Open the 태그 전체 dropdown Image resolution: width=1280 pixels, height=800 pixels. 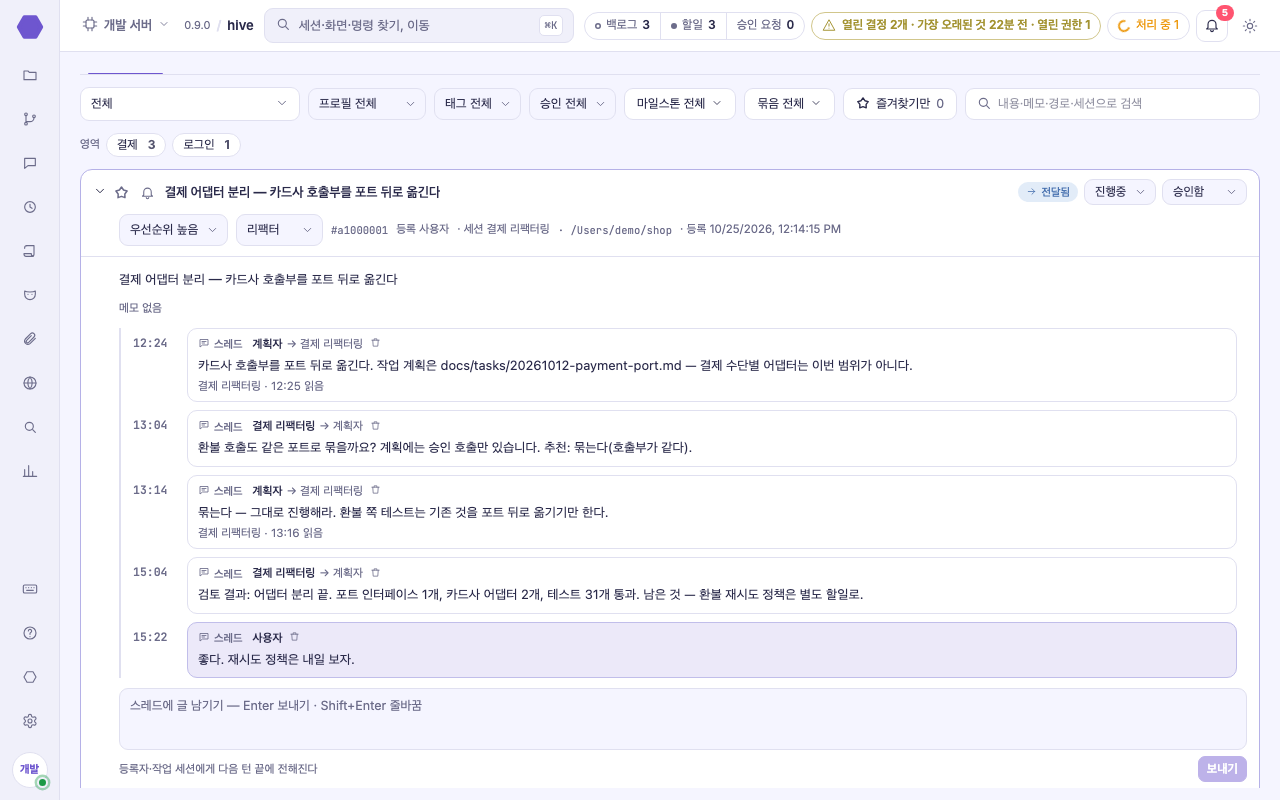coord(477,104)
